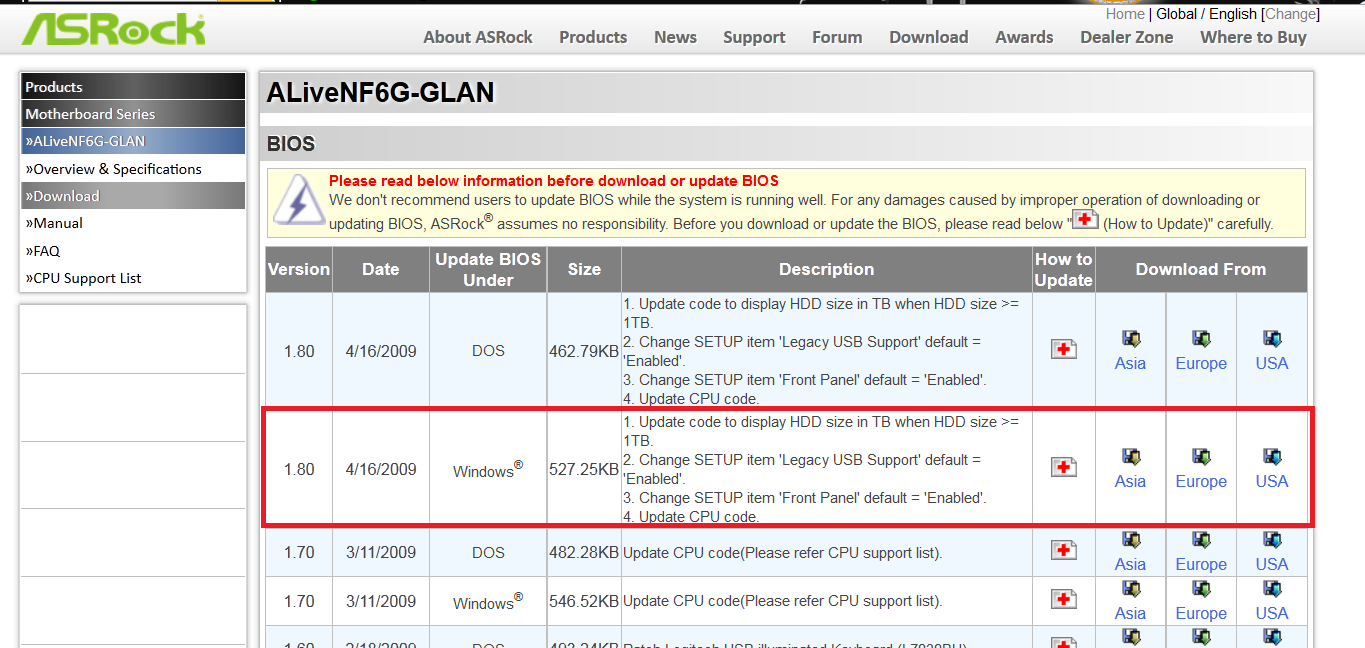Open the About ASRock menu
This screenshot has width=1365, height=648.
[x=478, y=37]
